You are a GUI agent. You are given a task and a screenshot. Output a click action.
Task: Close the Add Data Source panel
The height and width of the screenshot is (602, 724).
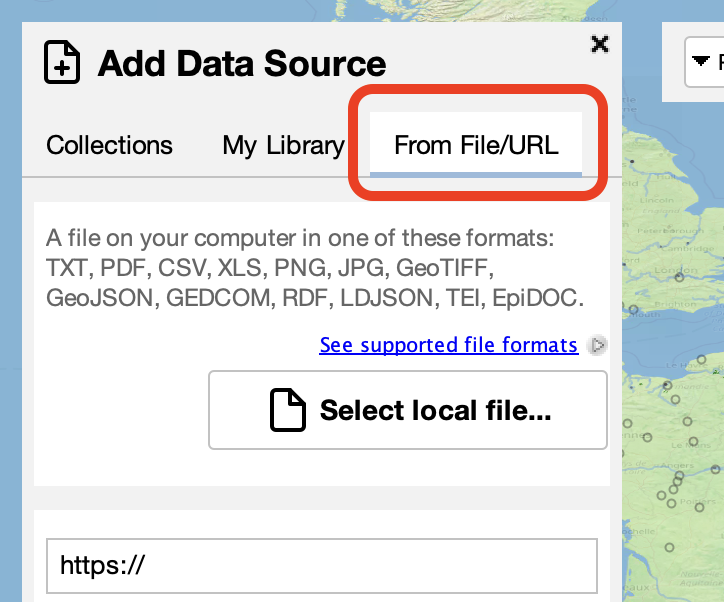coord(600,43)
